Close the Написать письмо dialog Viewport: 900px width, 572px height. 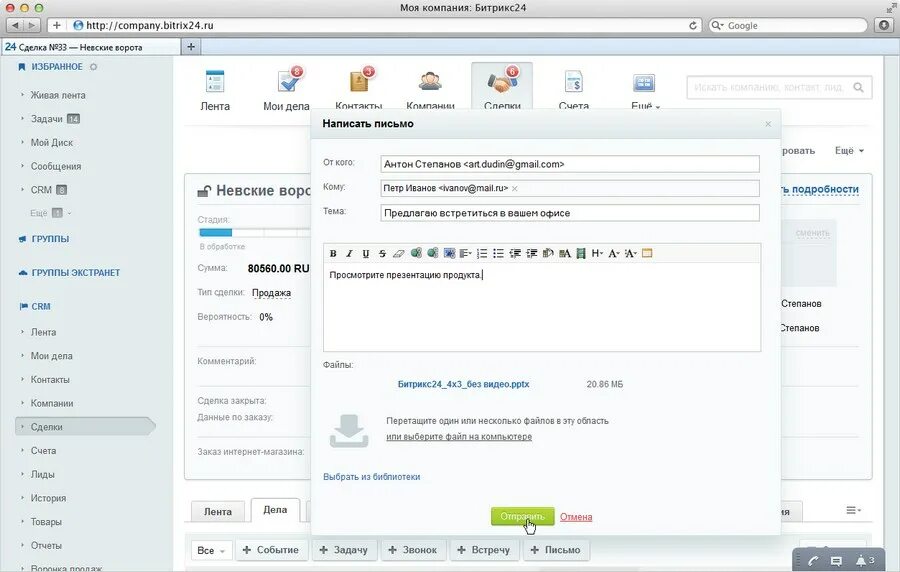click(768, 124)
